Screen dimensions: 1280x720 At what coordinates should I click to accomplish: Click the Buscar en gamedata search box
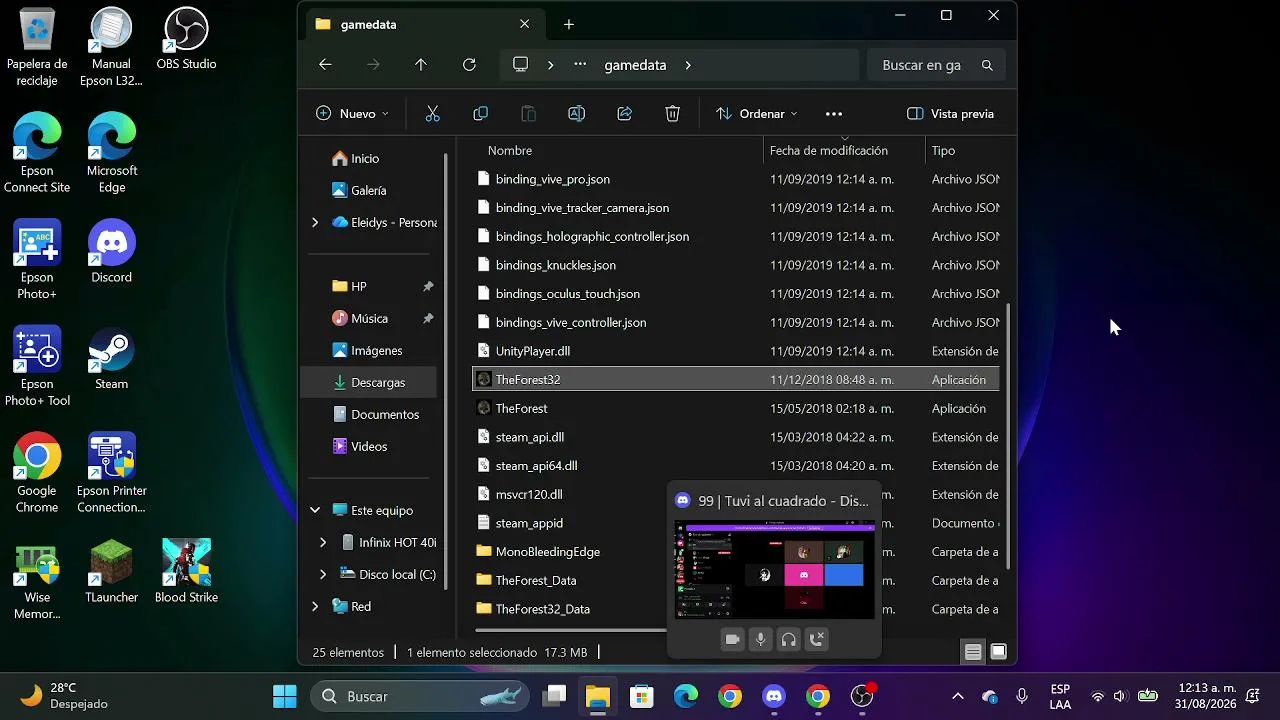coord(936,65)
